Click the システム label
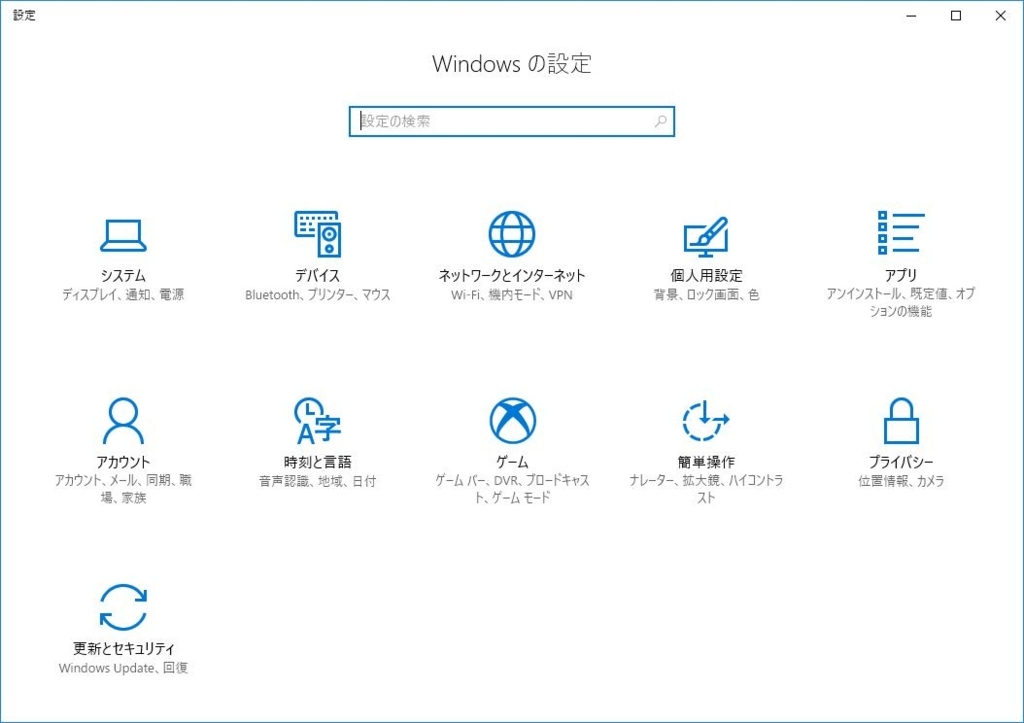 tap(123, 275)
